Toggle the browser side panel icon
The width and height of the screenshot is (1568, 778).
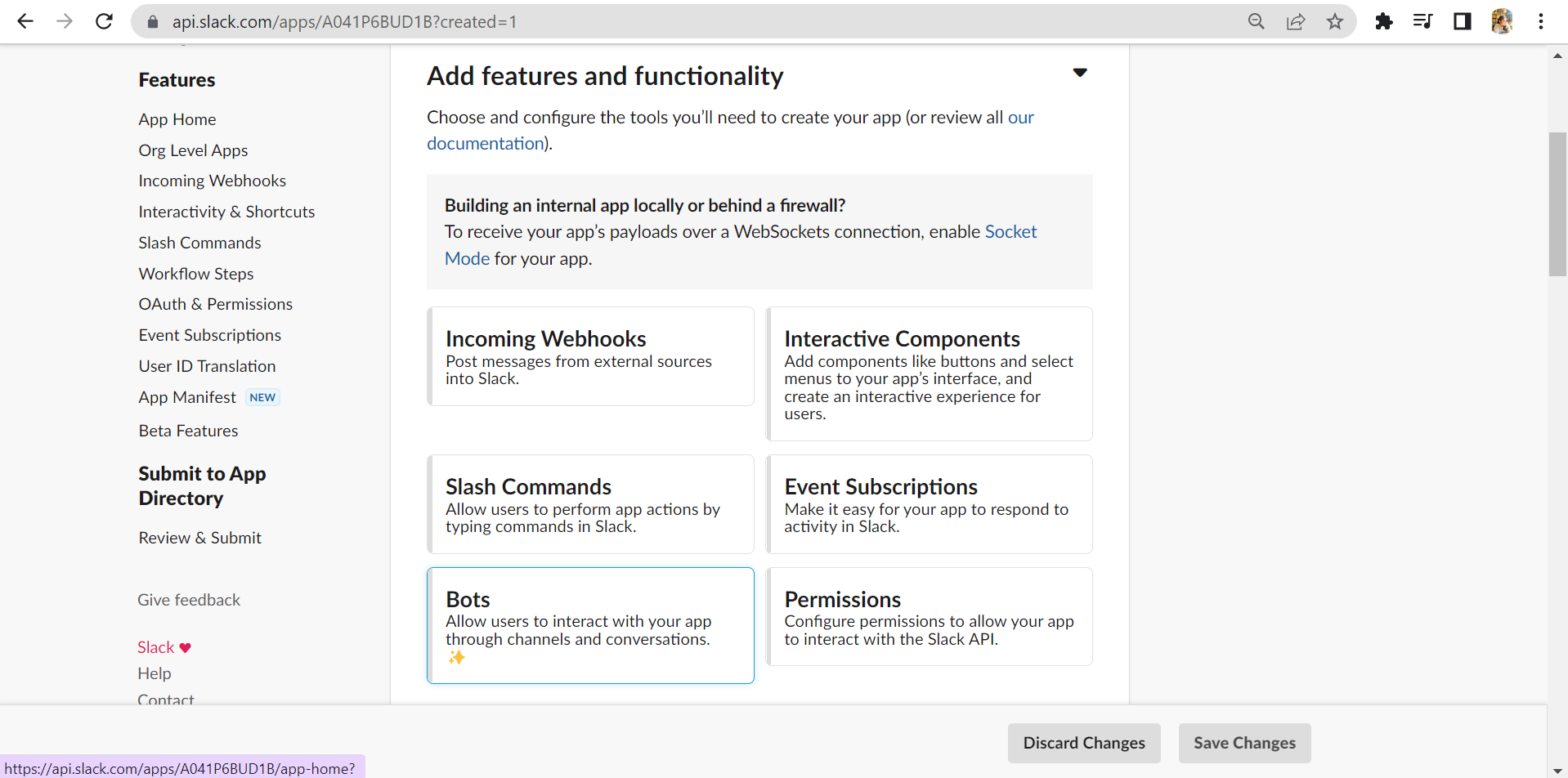pos(1462,21)
